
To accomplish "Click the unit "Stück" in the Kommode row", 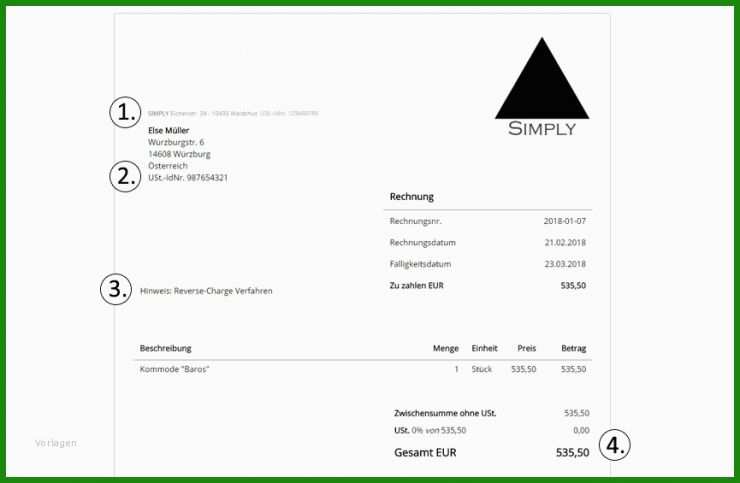I will pos(481,369).
